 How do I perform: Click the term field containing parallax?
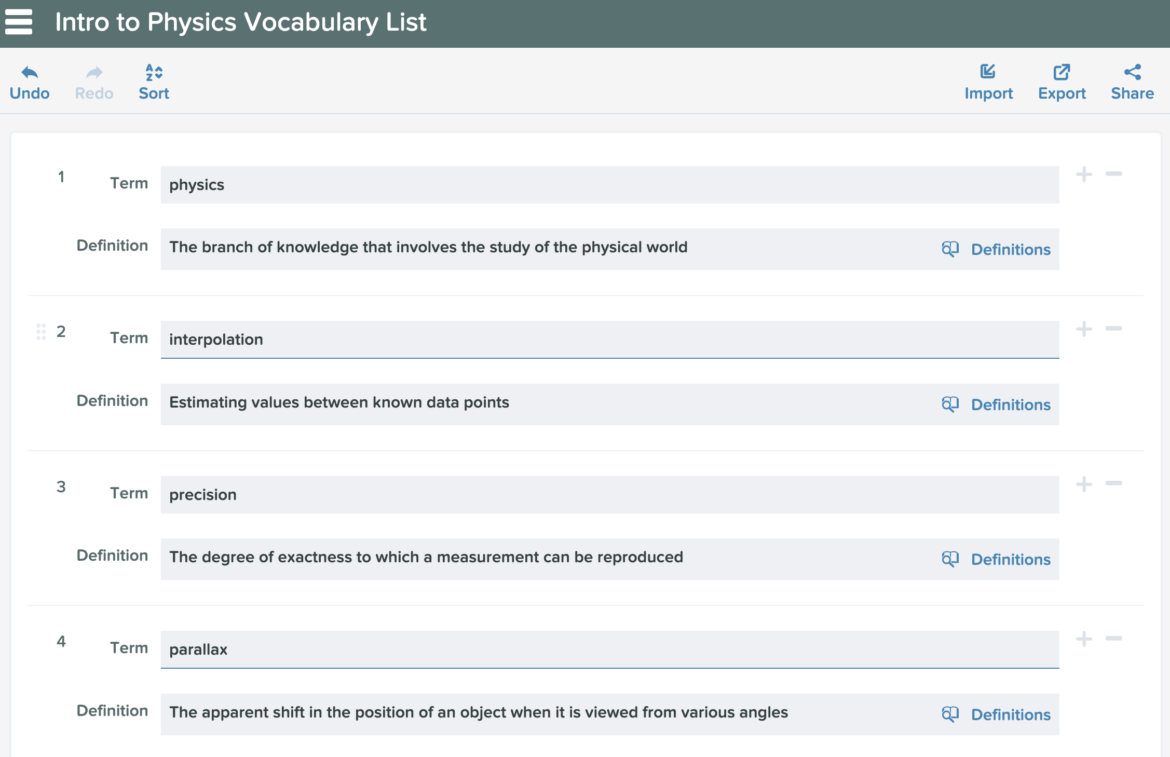610,650
